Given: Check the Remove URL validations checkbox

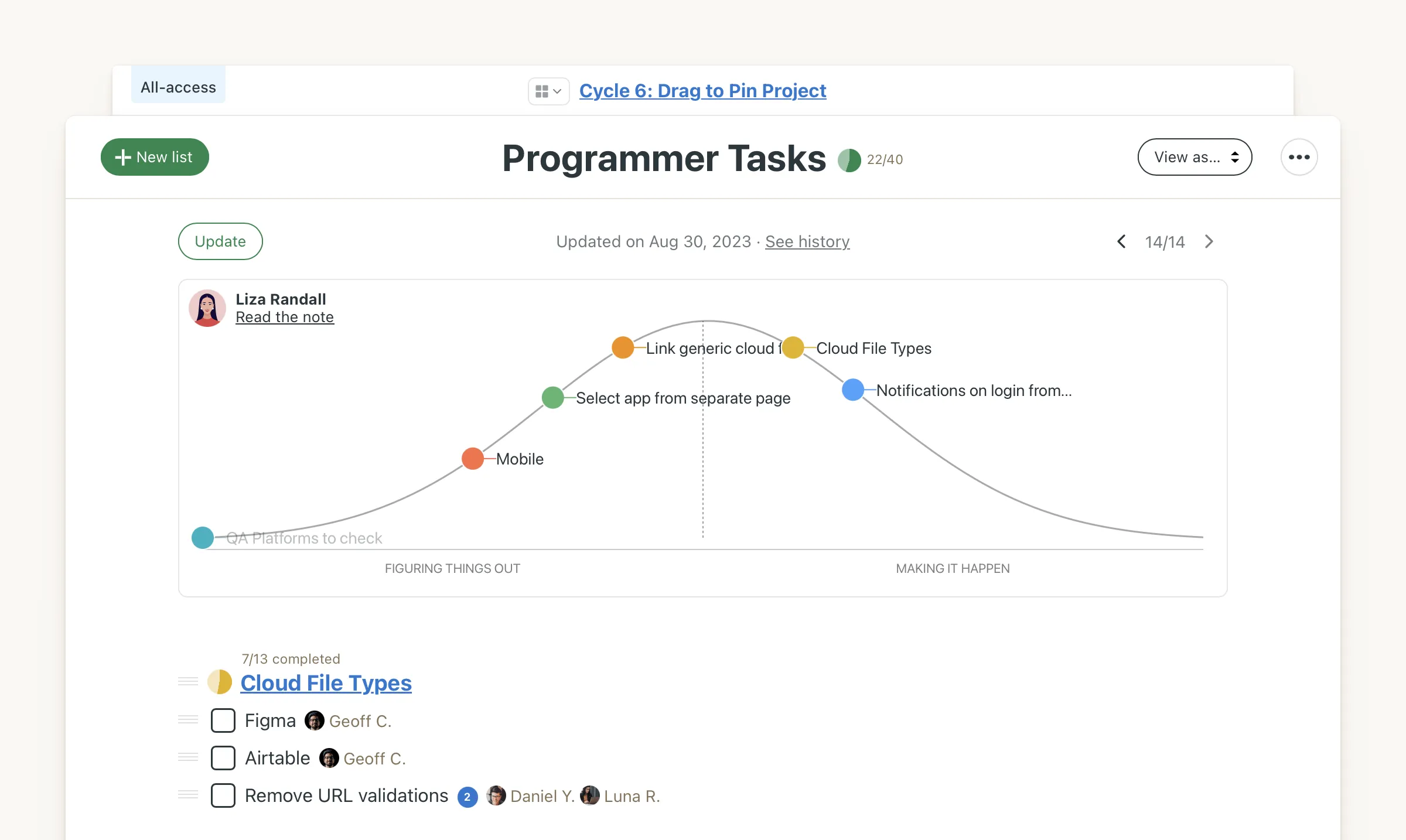Looking at the screenshot, I should pyautogui.click(x=223, y=795).
